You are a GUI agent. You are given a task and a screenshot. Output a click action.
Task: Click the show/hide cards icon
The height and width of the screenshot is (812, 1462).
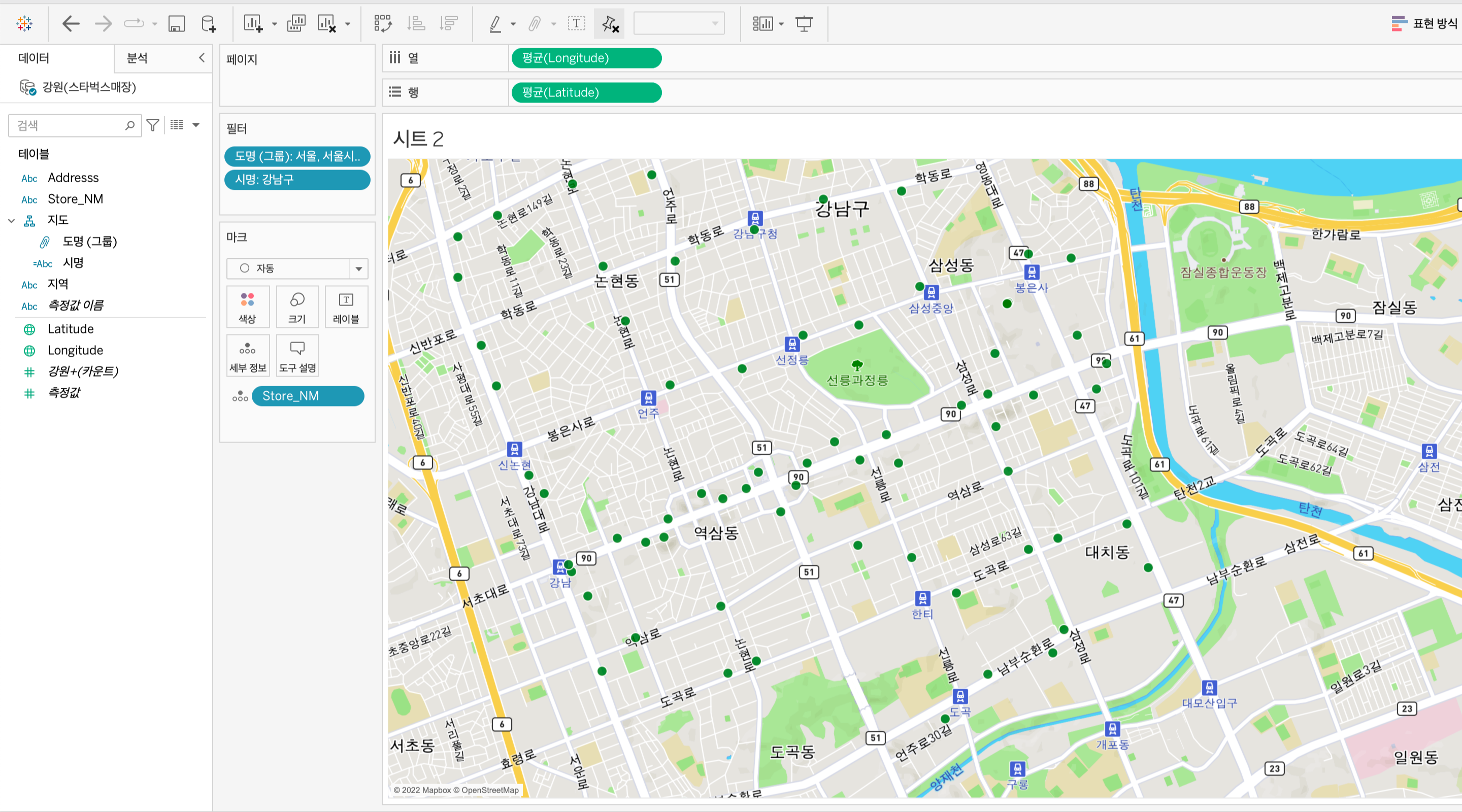tap(763, 23)
